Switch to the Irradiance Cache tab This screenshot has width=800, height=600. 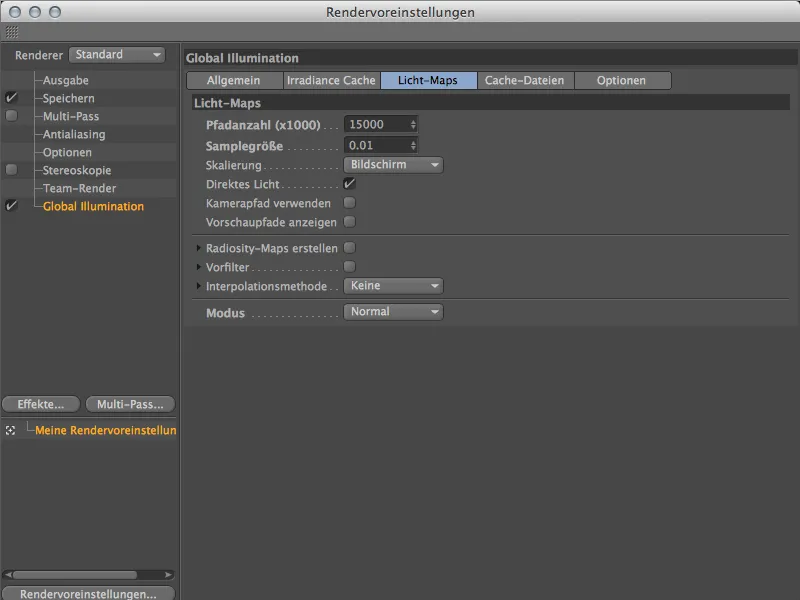point(331,81)
